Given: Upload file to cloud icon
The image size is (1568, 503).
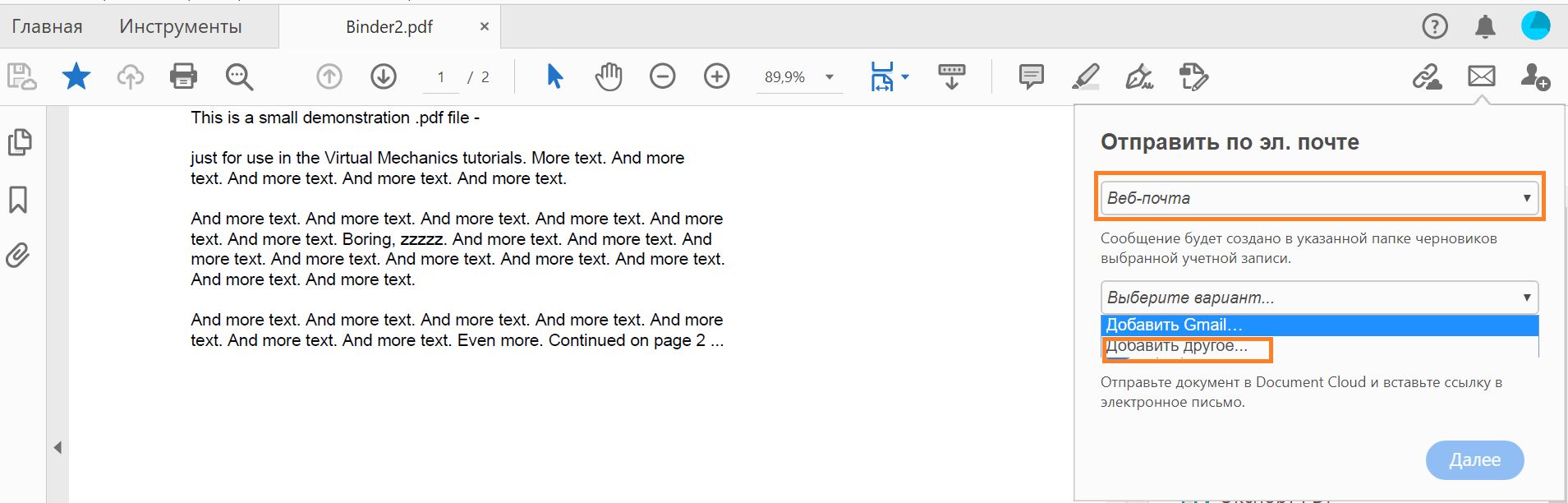Looking at the screenshot, I should point(130,76).
